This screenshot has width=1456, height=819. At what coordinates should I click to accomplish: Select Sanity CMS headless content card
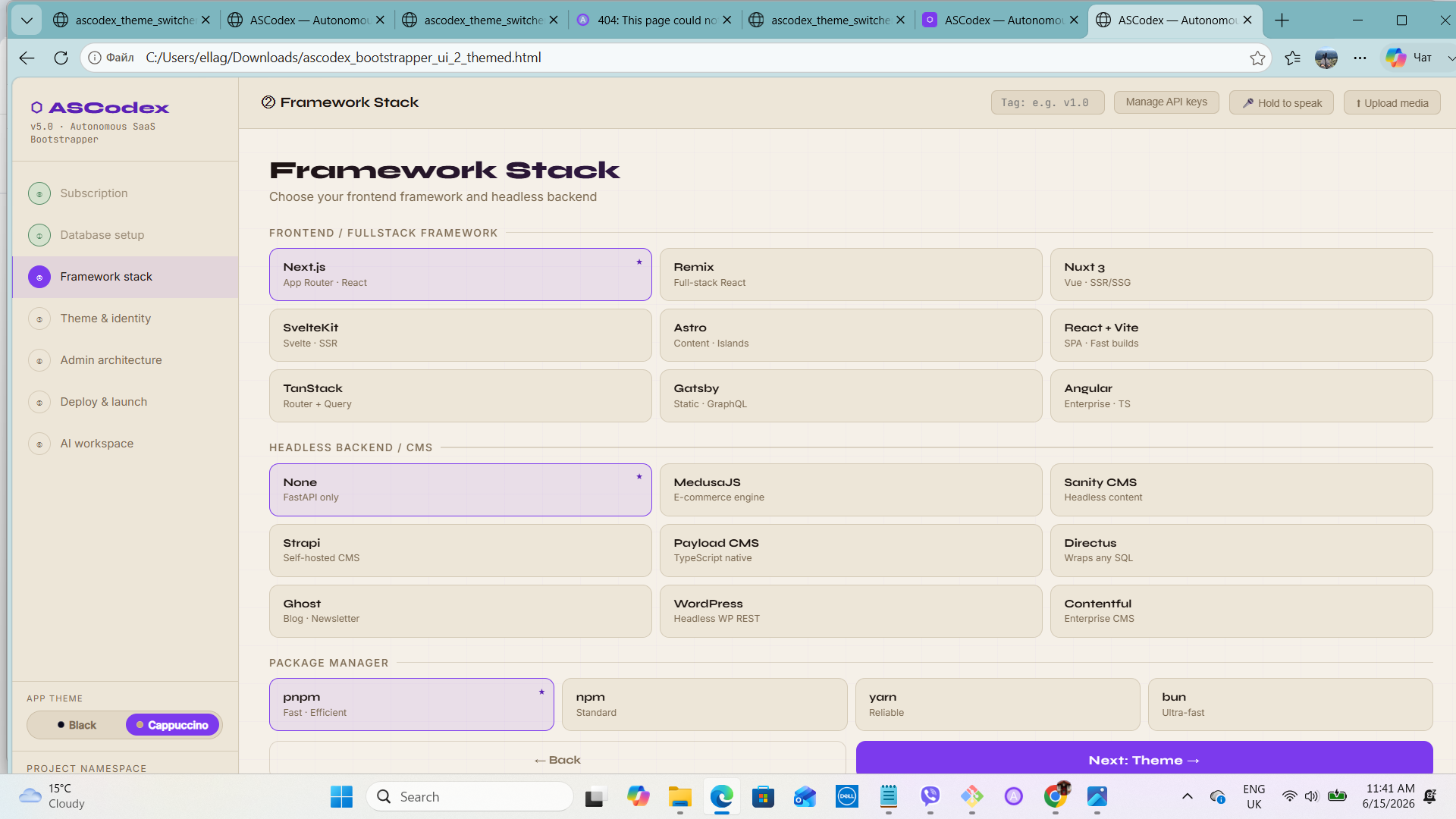click(x=1241, y=490)
